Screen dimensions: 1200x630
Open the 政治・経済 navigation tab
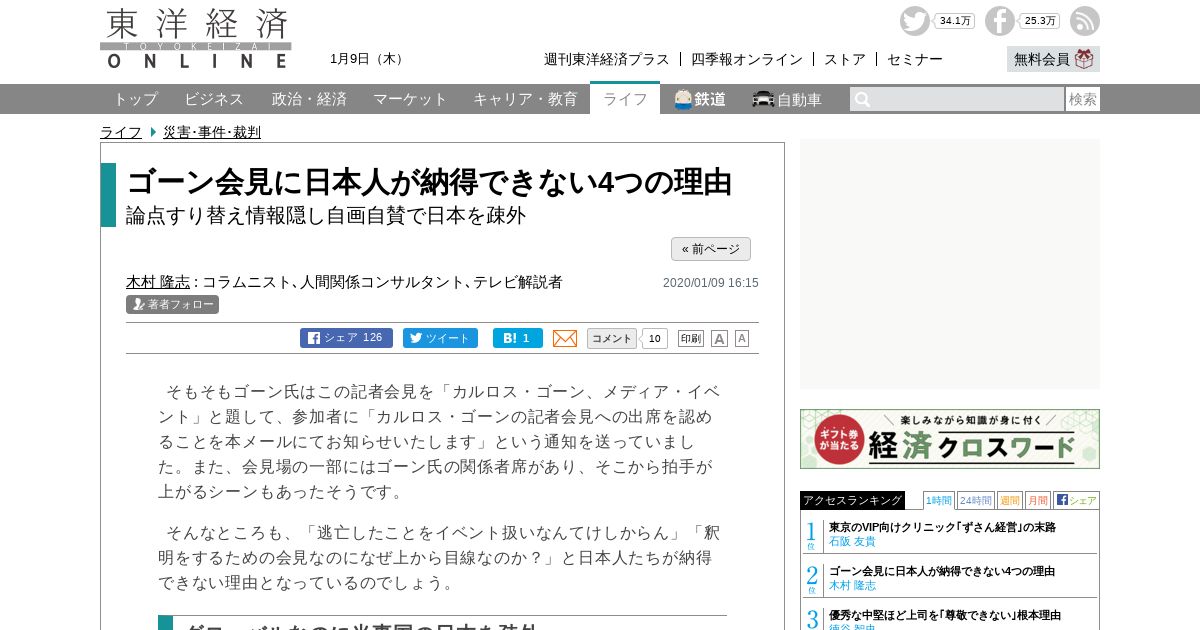click(x=309, y=99)
